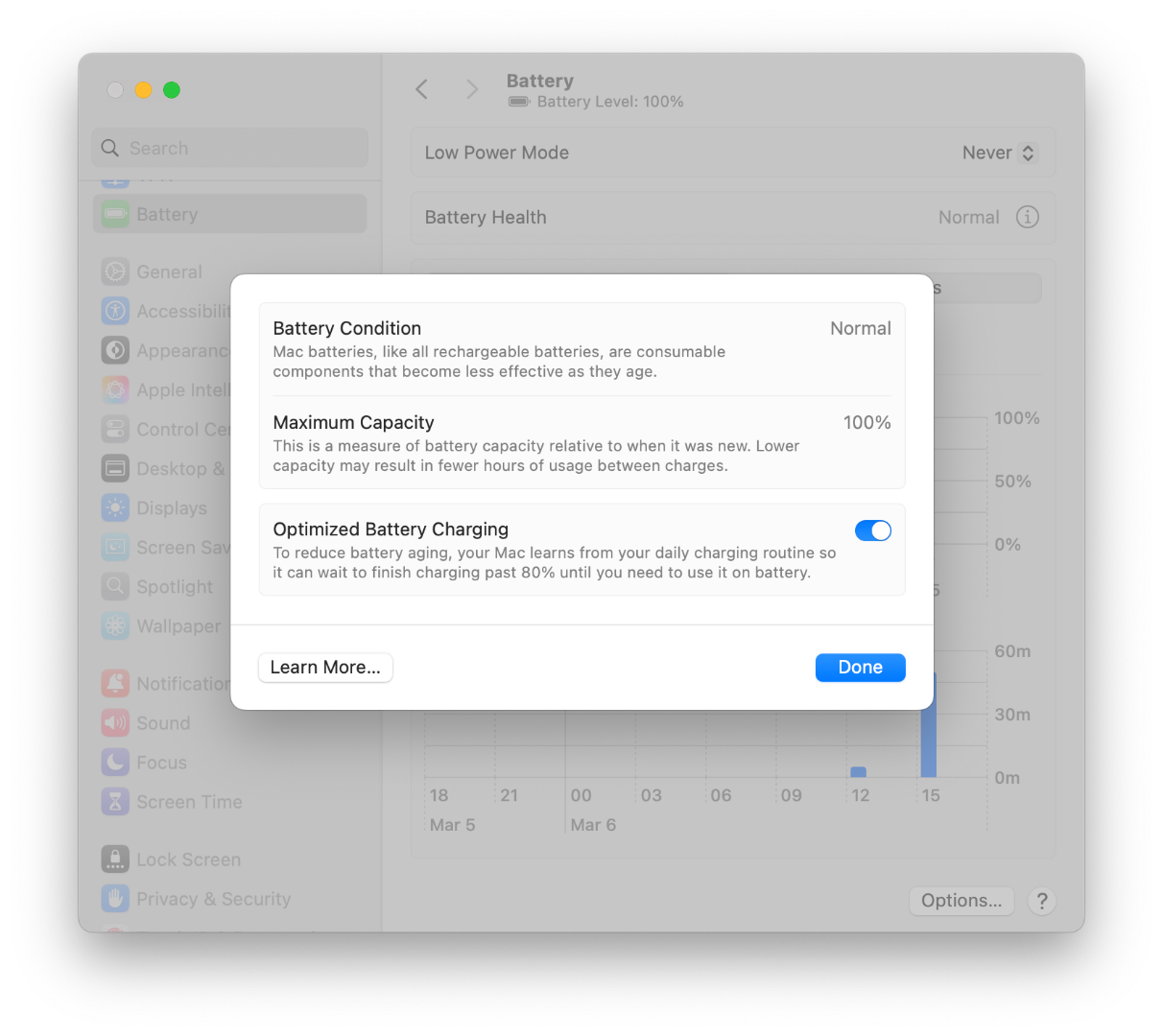Click the Options… button
Screen dimensions: 1163x1036
[x=961, y=901]
